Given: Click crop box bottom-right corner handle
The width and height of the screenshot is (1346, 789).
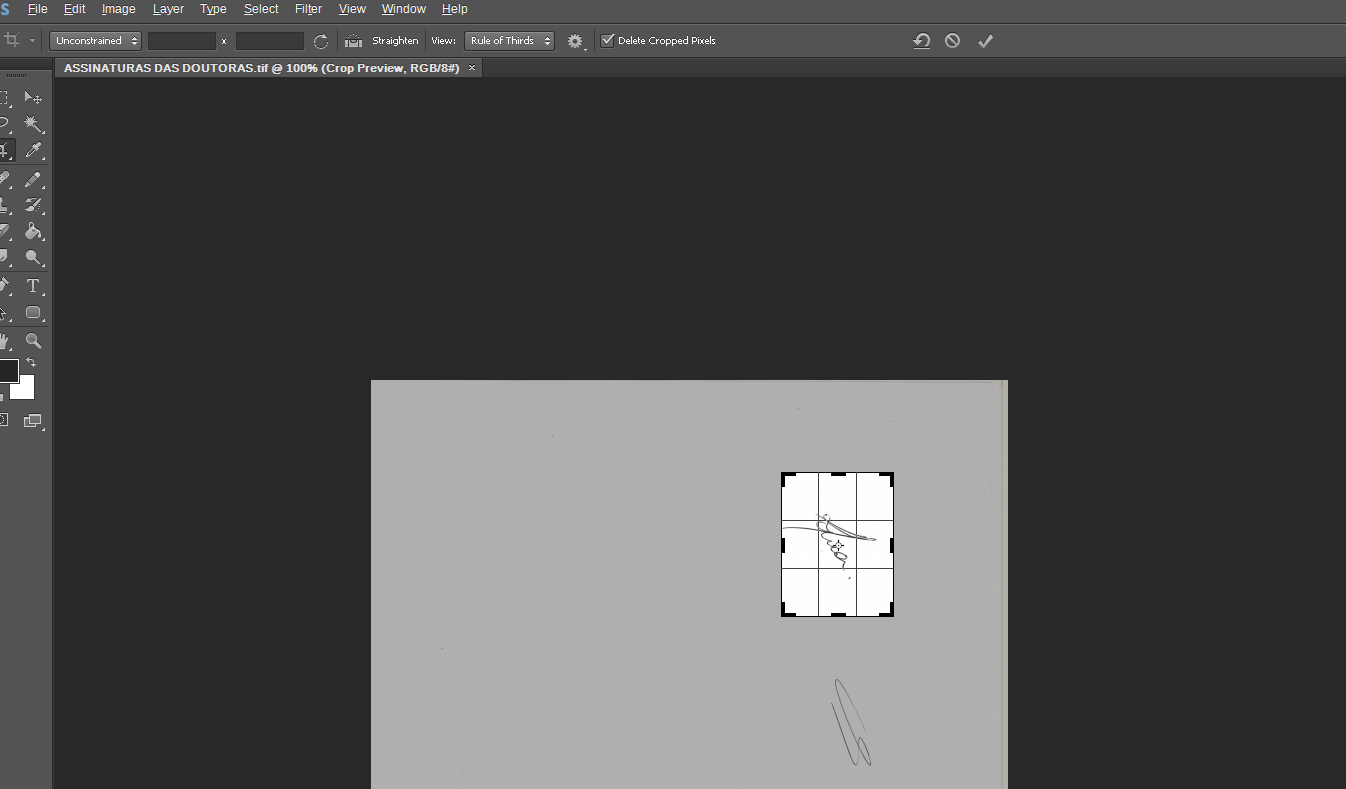Looking at the screenshot, I should (888, 610).
